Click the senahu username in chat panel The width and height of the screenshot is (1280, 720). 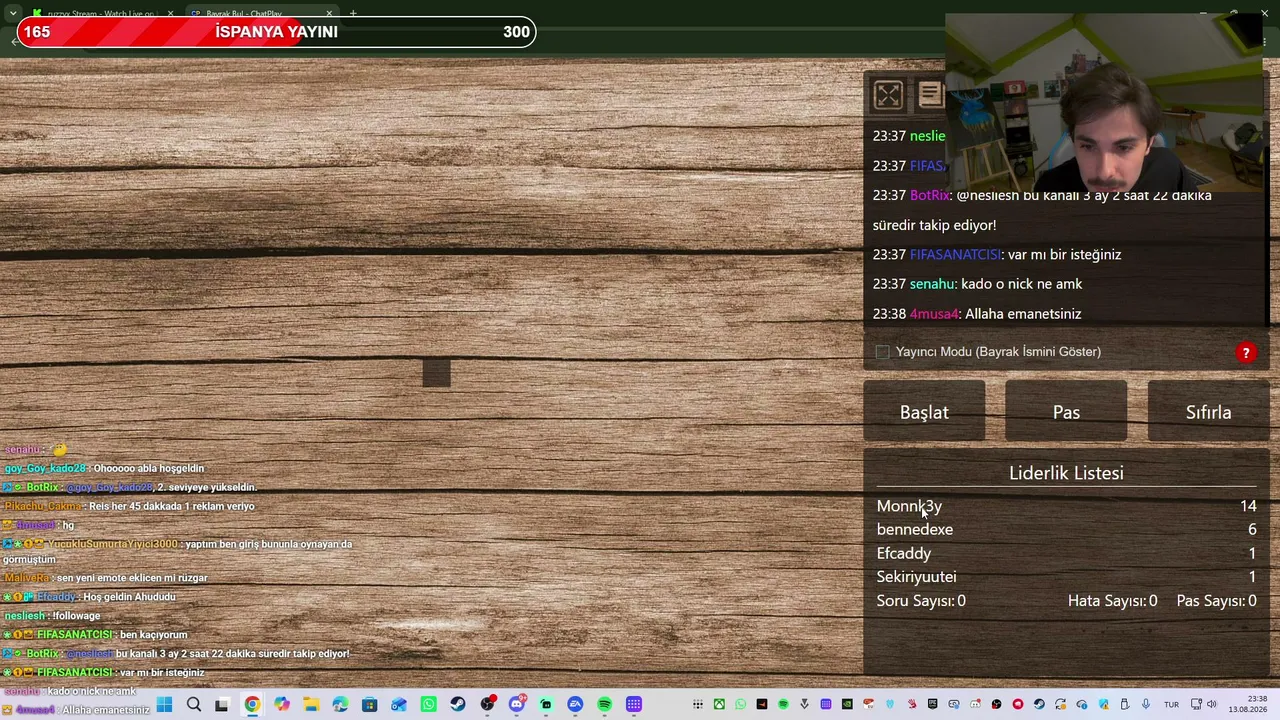click(933, 284)
